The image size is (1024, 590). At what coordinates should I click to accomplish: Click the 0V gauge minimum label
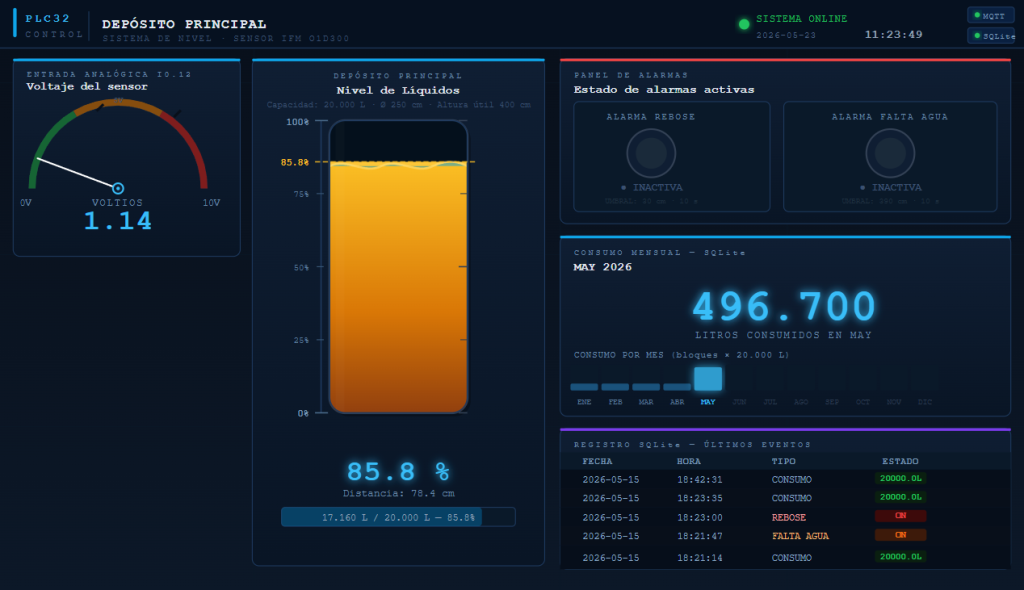pyautogui.click(x=25, y=203)
